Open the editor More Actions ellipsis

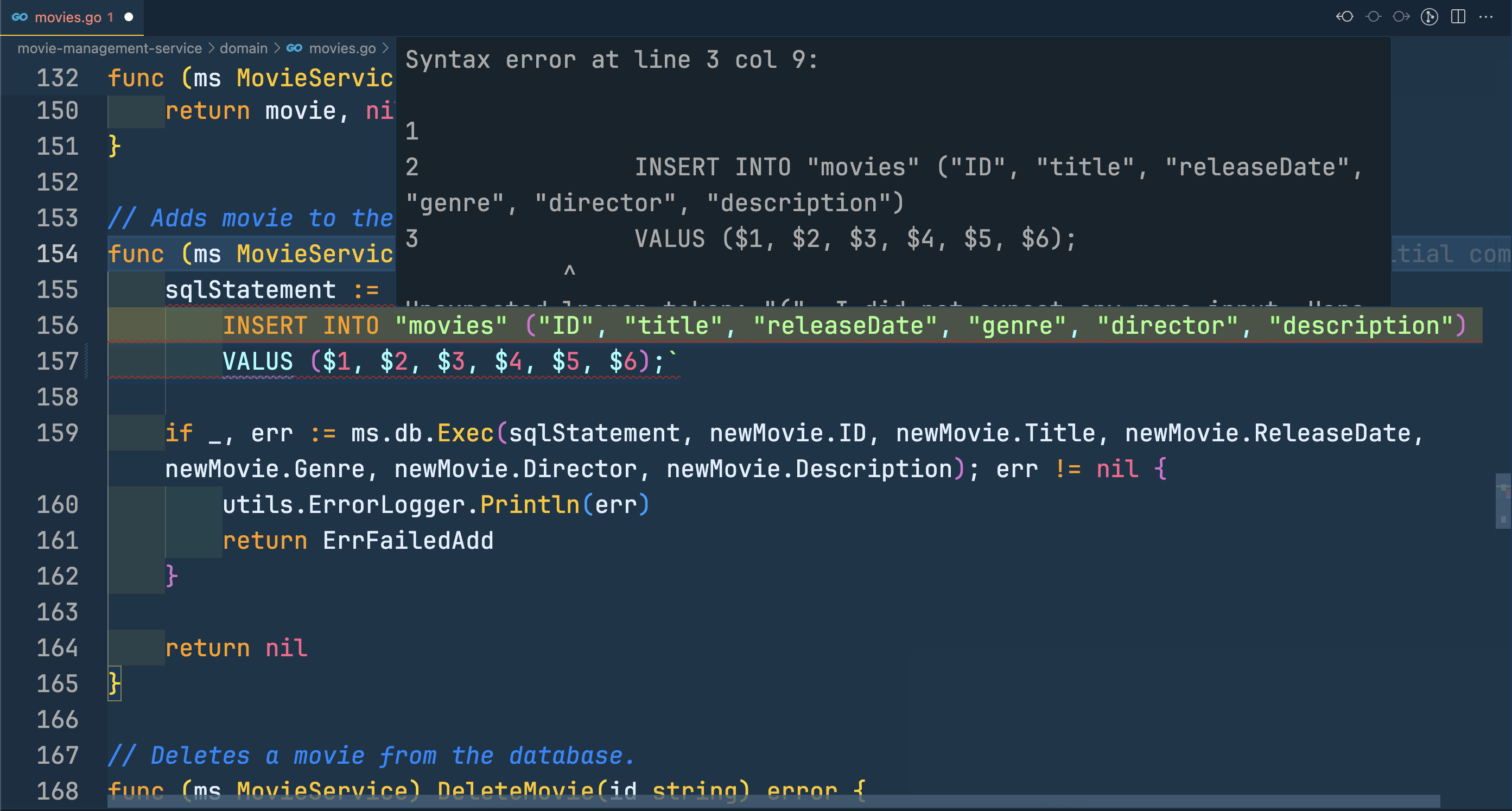pyautogui.click(x=1486, y=16)
